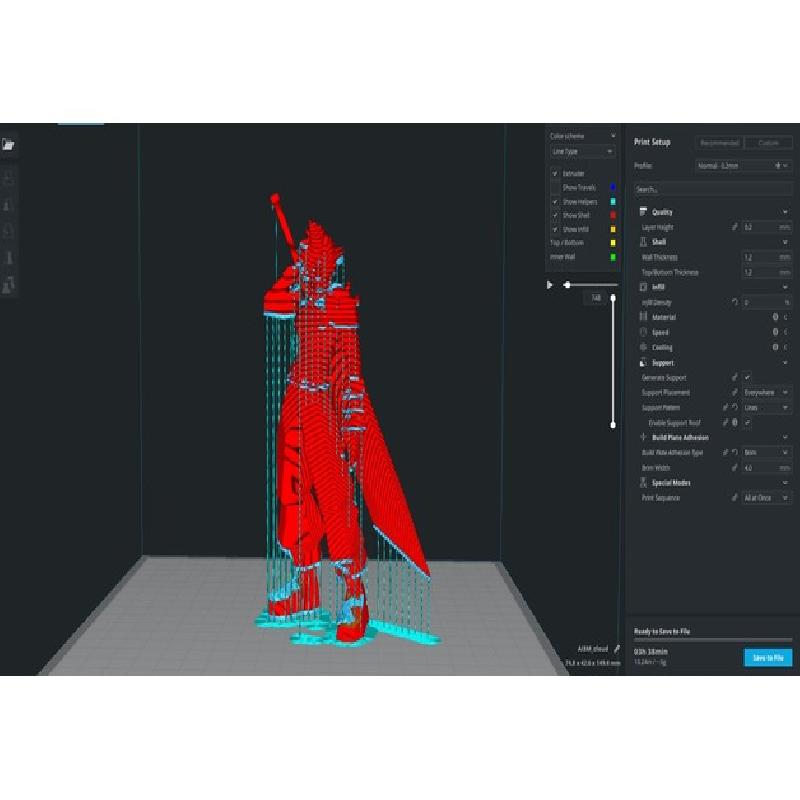Click the Quality category icon
Image resolution: width=800 pixels, height=800 pixels.
643,211
